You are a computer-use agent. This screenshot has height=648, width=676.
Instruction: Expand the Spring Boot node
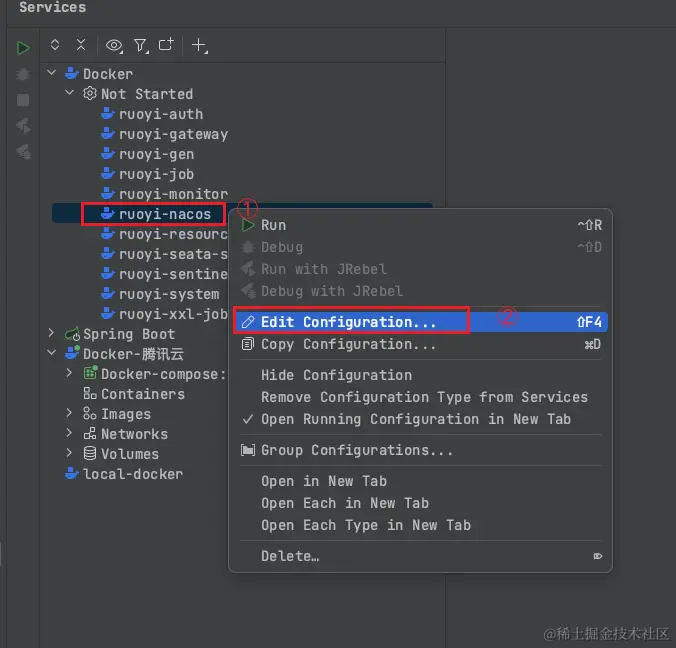click(x=52, y=334)
